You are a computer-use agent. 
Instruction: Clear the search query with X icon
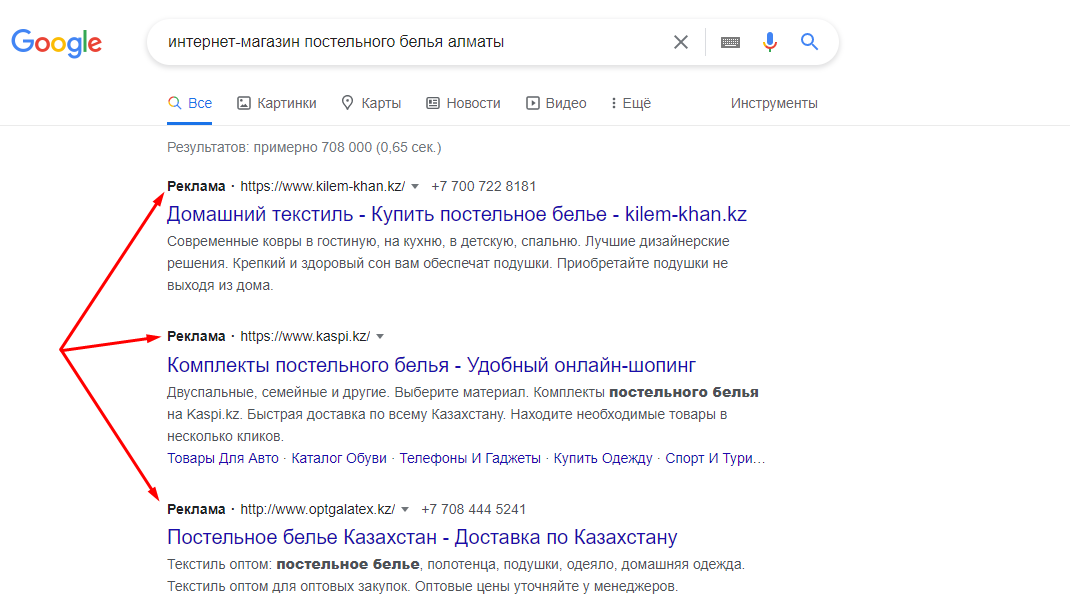point(680,42)
